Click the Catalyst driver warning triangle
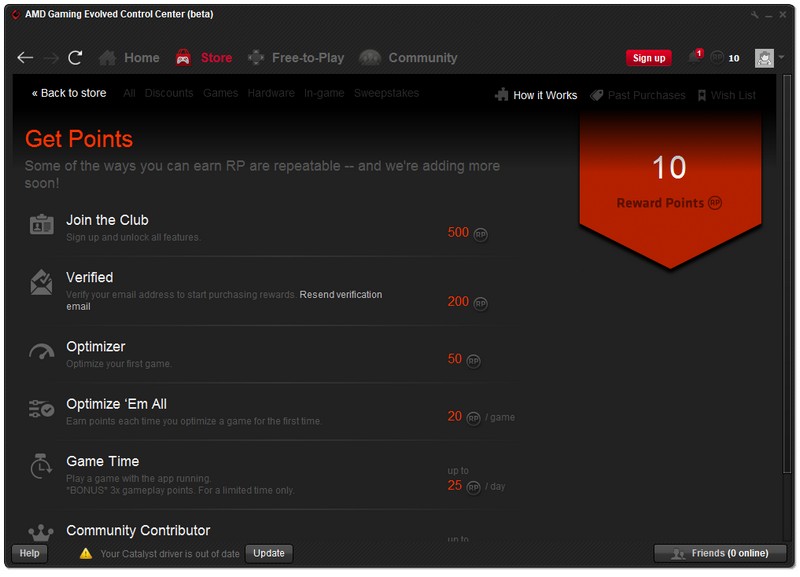The width and height of the screenshot is (800, 577). pos(86,554)
